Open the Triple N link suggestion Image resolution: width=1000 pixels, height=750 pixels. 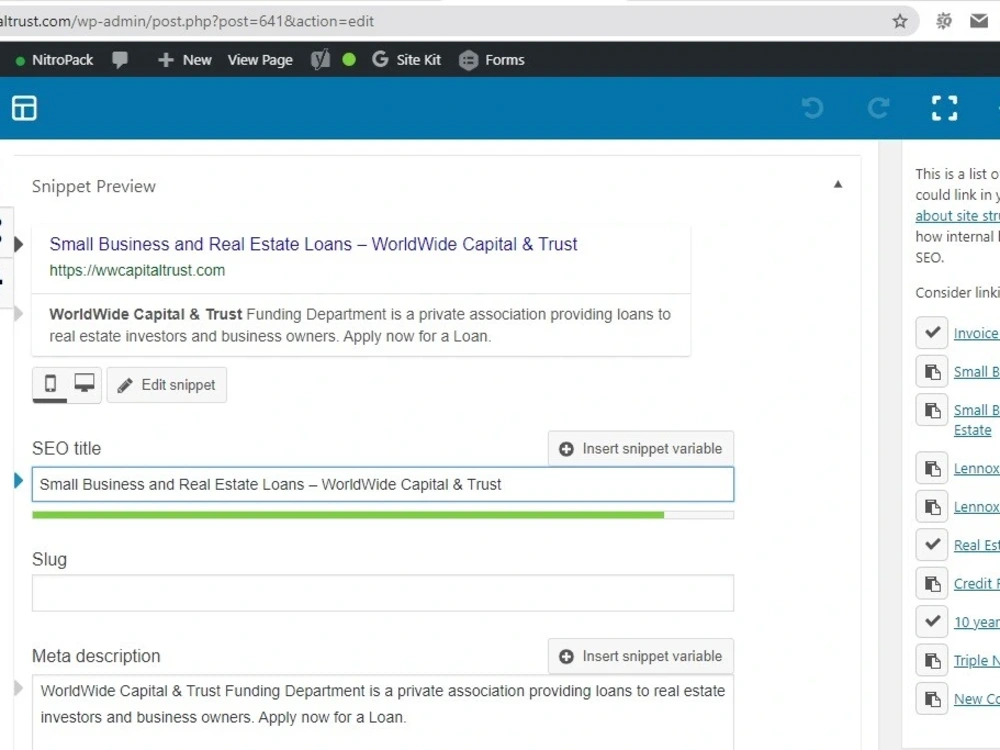point(976,661)
